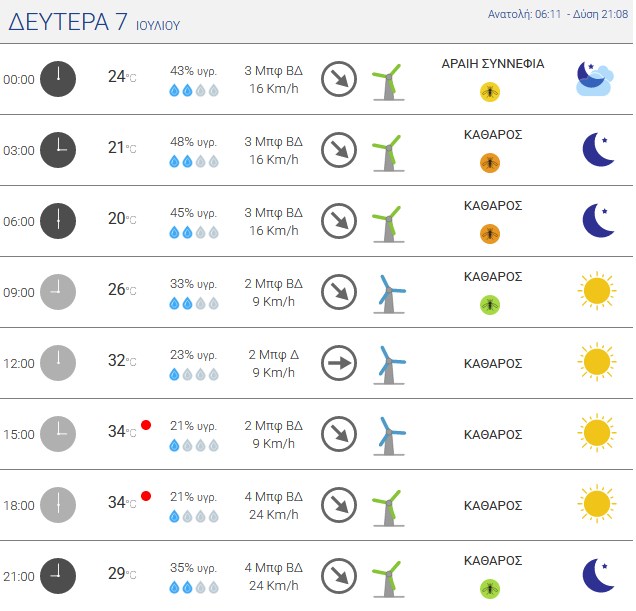
Task: Click the 32°C temperature at 12:00
Action: point(122,361)
